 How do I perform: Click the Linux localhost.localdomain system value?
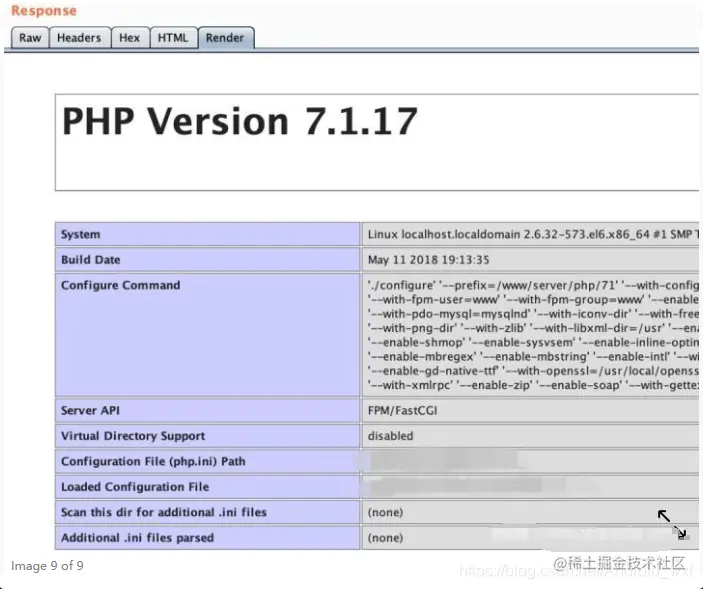pyautogui.click(x=533, y=234)
